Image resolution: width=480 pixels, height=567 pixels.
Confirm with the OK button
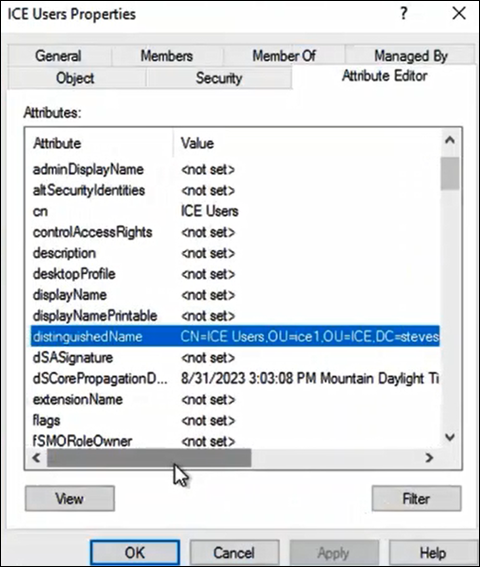point(135,553)
